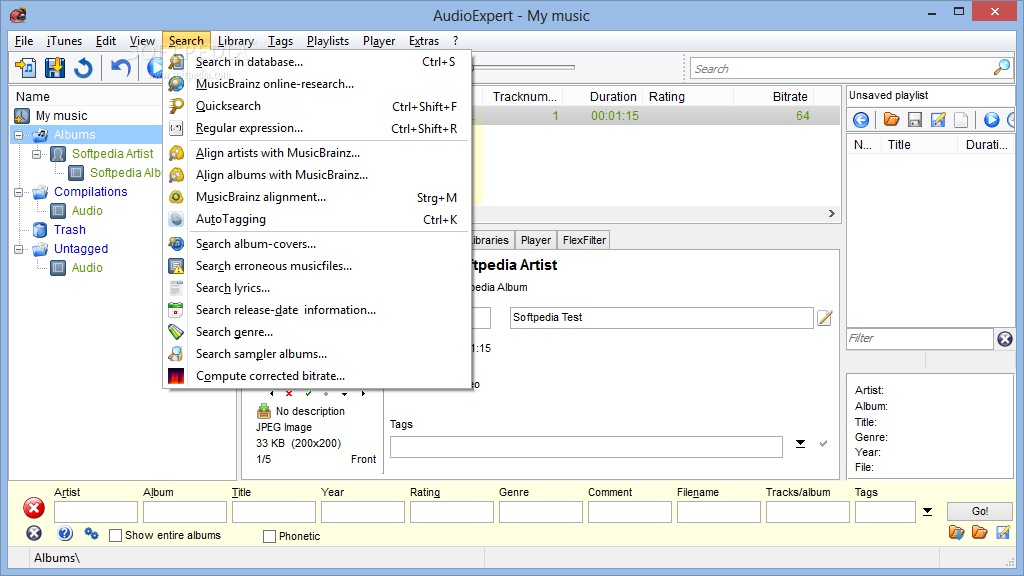The height and width of the screenshot is (576, 1024).
Task: Select Quicksearch from Search menu
Action: [317, 106]
